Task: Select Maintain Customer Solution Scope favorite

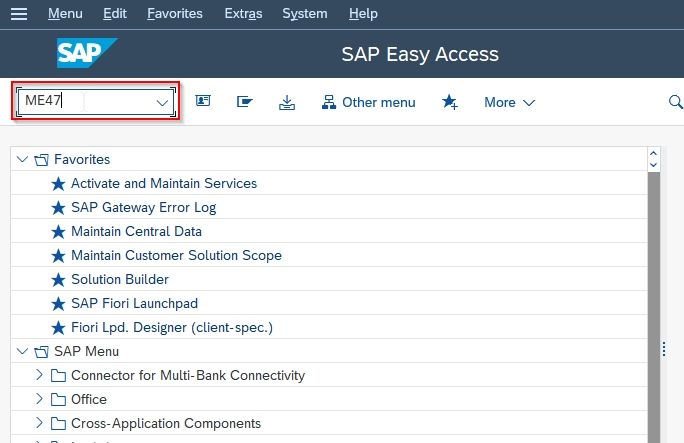Action: click(x=176, y=256)
